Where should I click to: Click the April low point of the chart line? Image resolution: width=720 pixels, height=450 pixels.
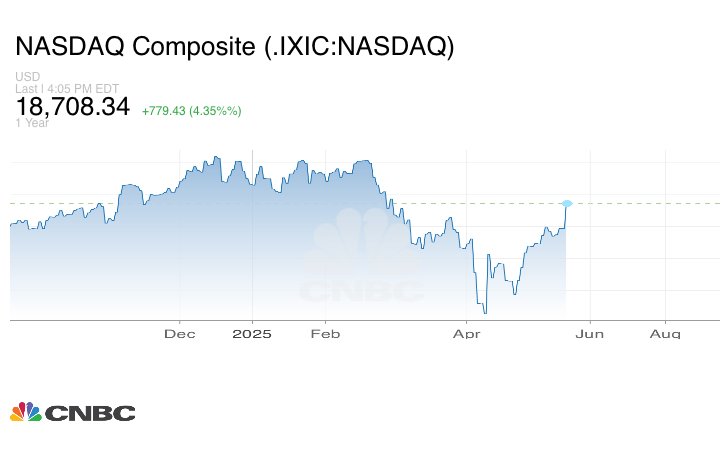(485, 313)
